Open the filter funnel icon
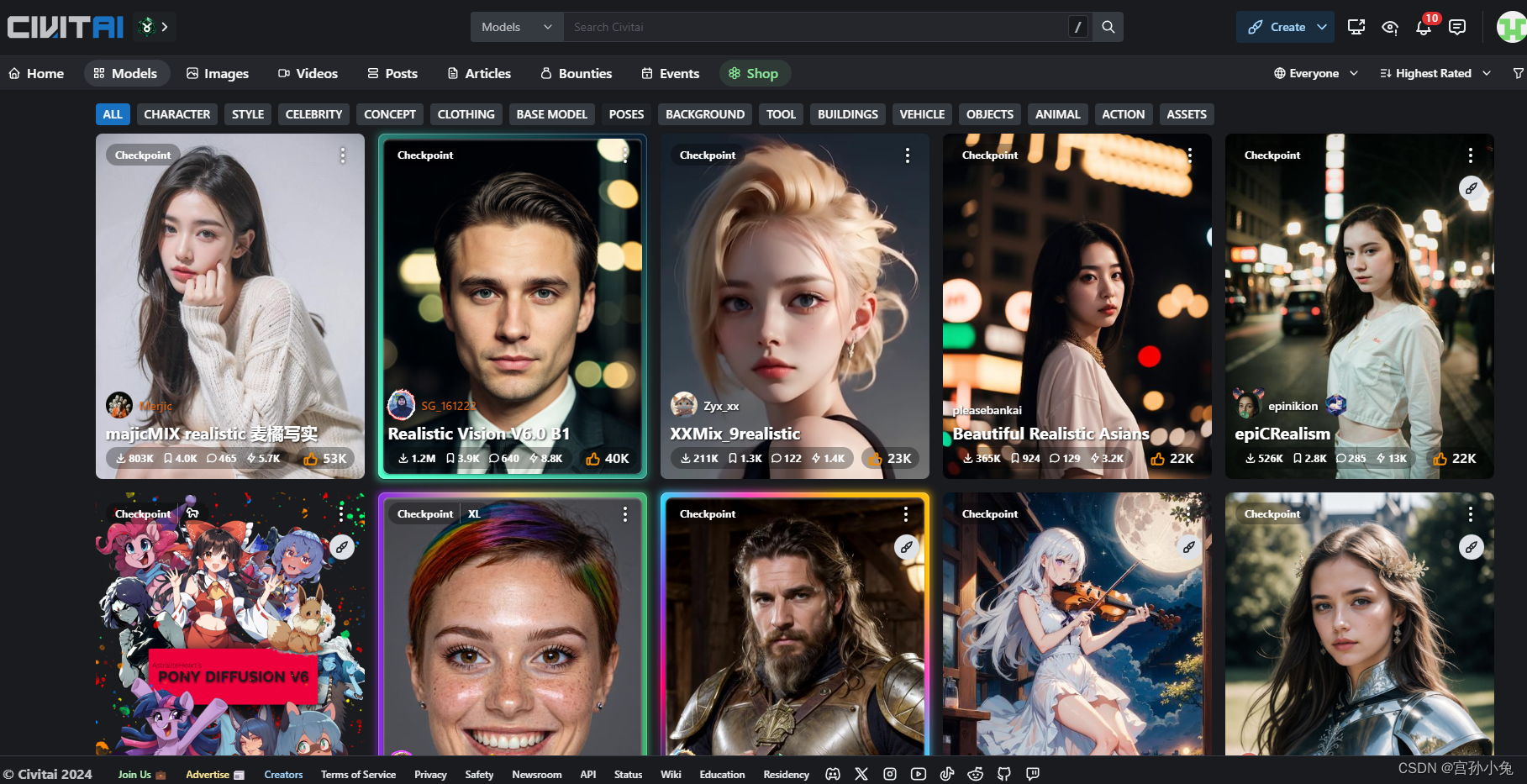The image size is (1527, 784). 1518,73
